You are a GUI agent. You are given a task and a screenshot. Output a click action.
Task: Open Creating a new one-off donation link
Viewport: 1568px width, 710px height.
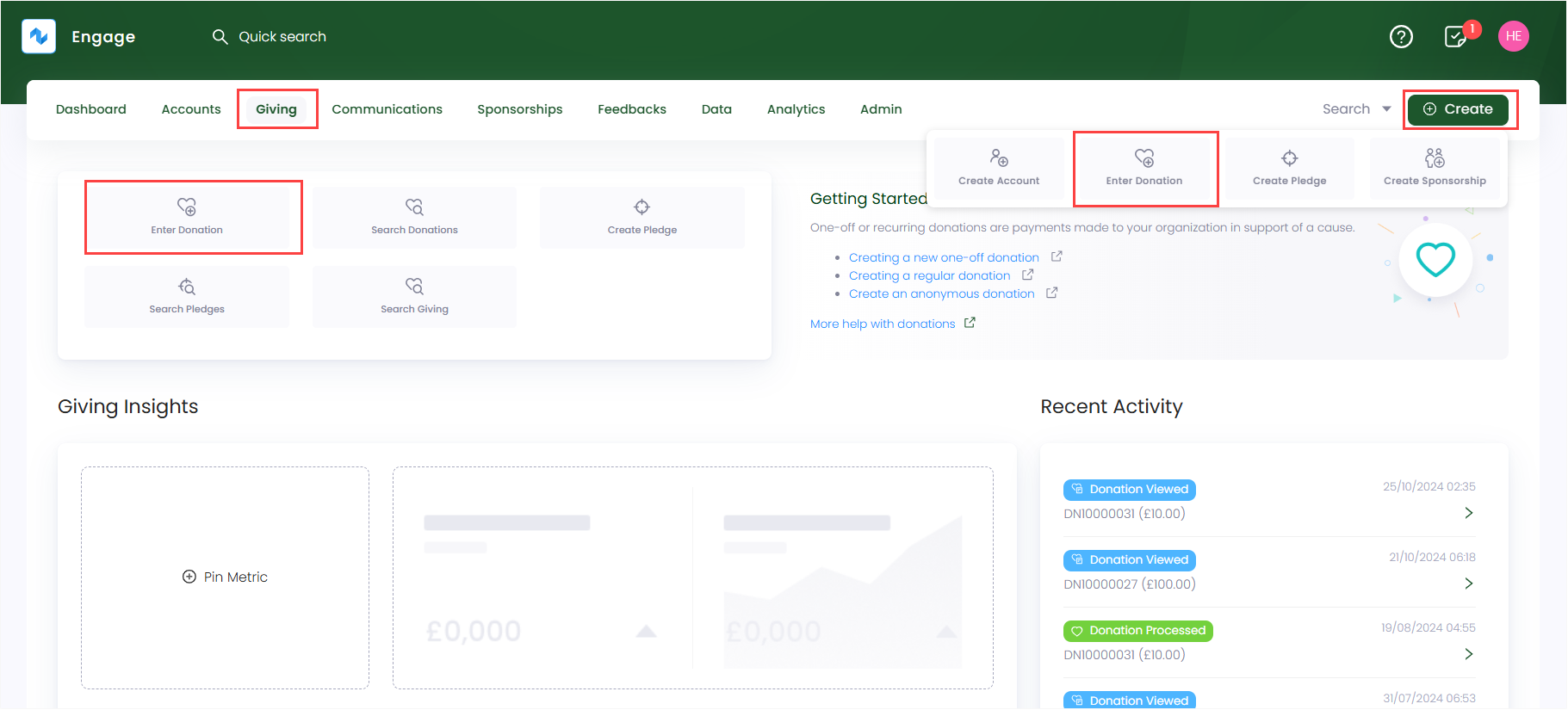point(944,257)
